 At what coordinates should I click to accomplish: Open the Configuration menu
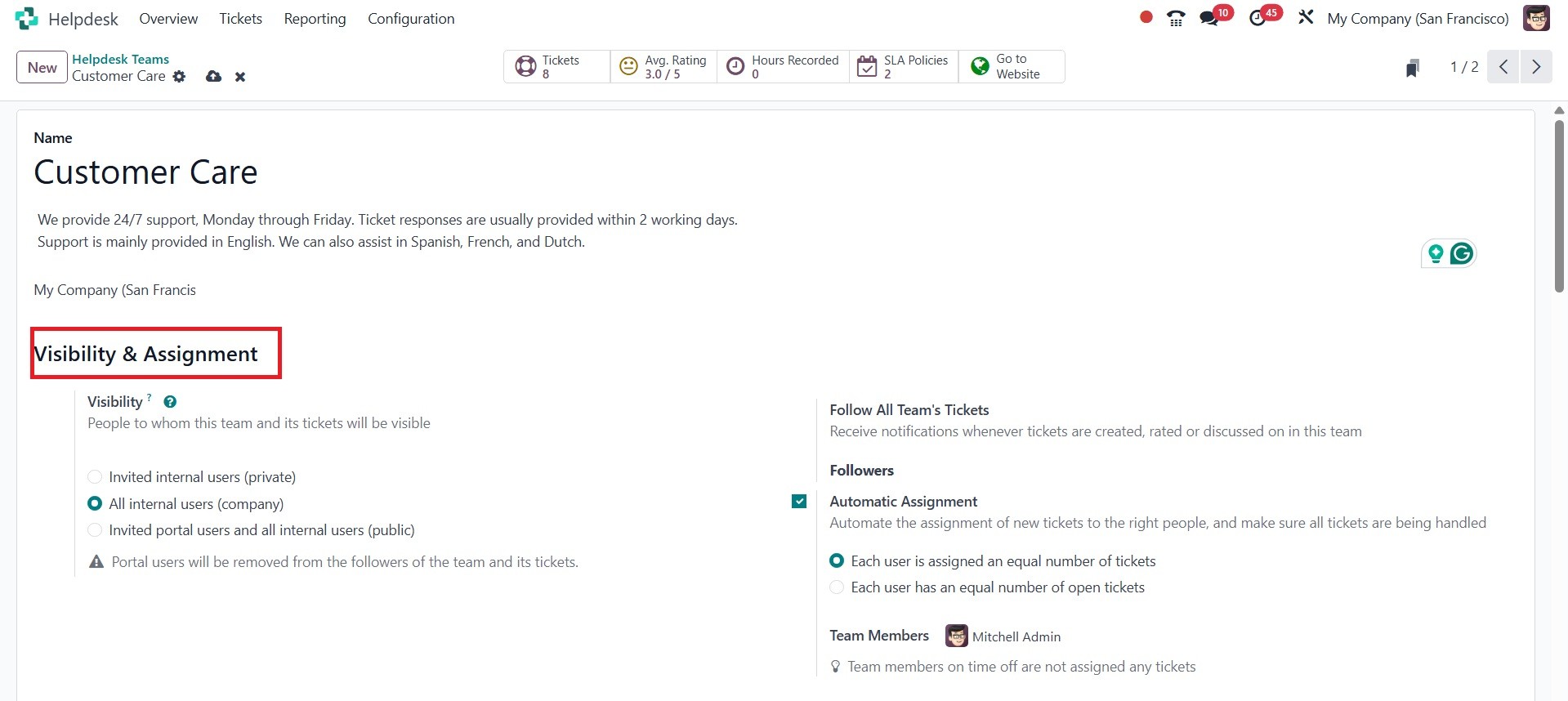pos(411,19)
